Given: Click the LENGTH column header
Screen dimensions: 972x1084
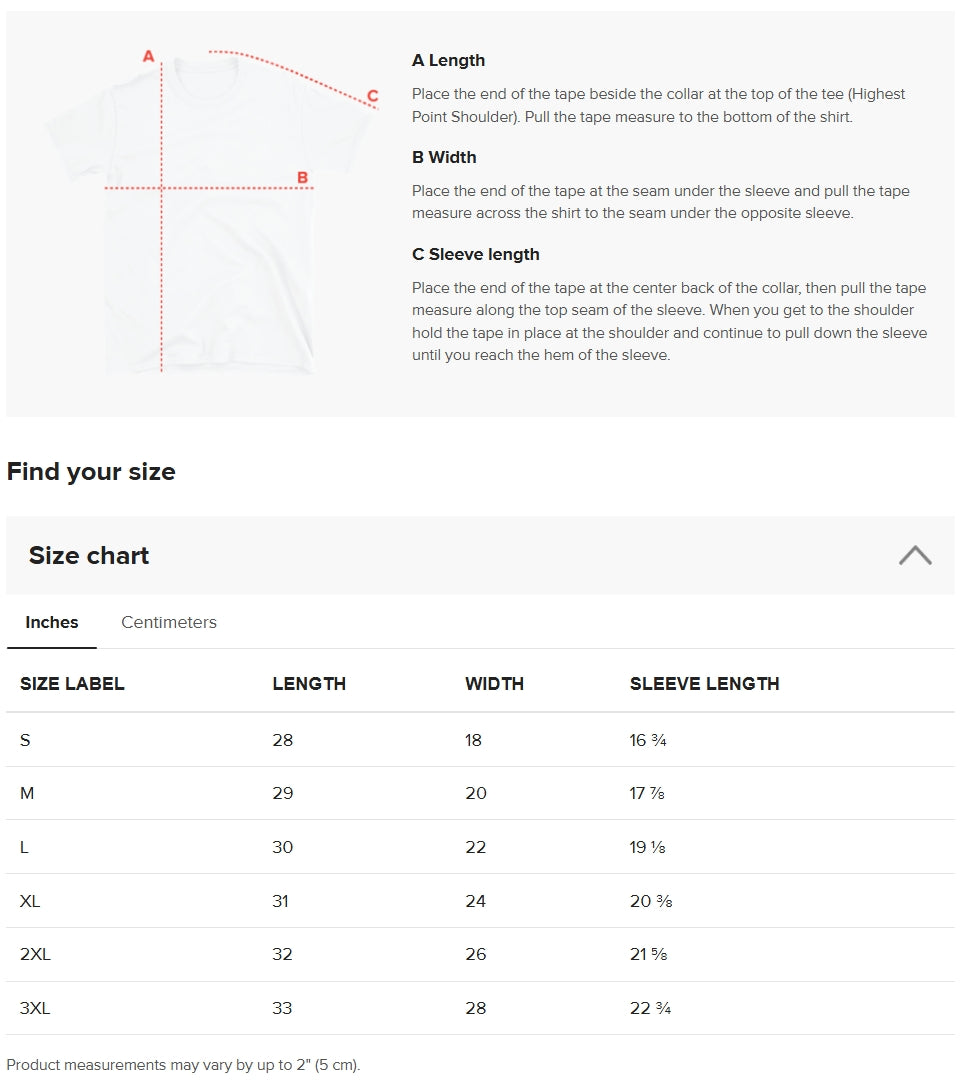Looking at the screenshot, I should [309, 684].
